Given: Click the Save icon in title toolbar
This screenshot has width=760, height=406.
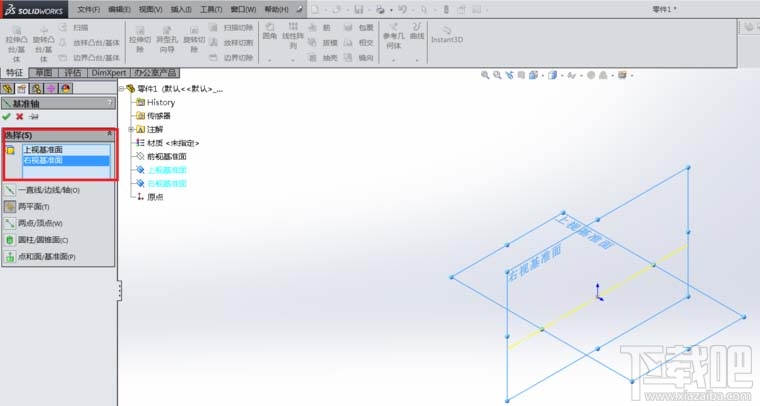Looking at the screenshot, I should 359,9.
